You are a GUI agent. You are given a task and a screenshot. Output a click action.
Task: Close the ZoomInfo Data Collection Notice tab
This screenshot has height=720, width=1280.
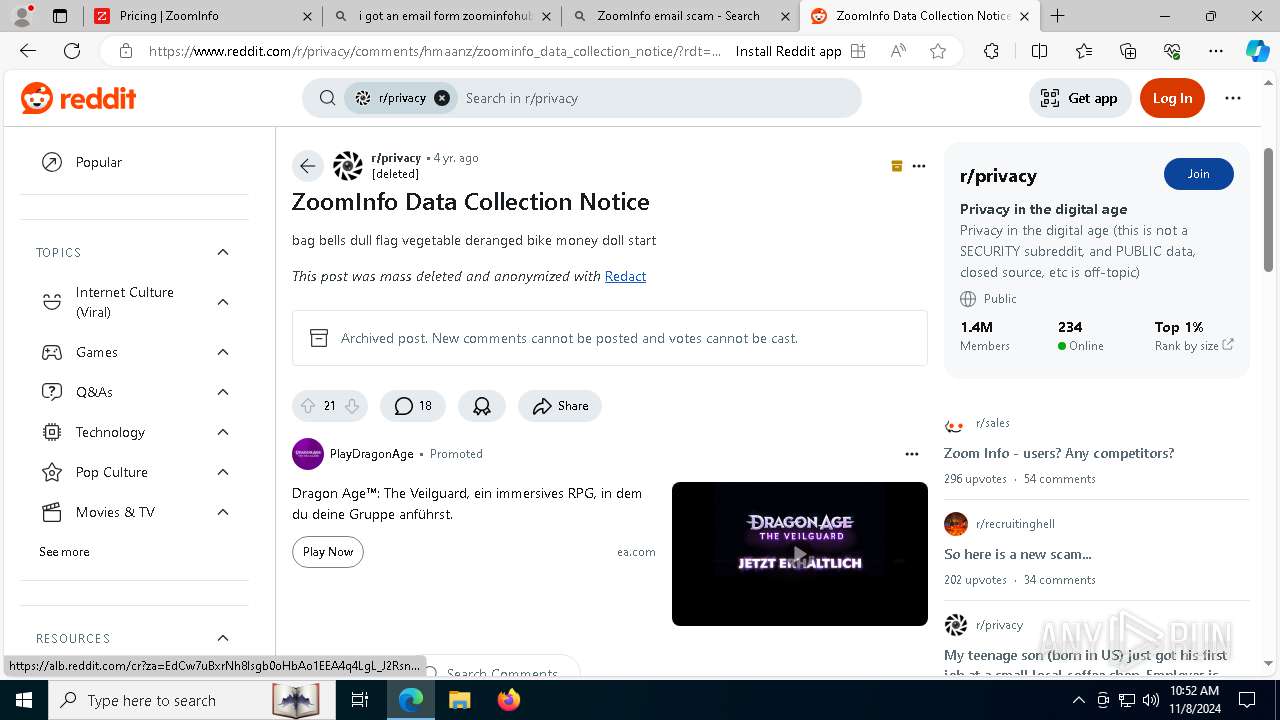(1024, 16)
